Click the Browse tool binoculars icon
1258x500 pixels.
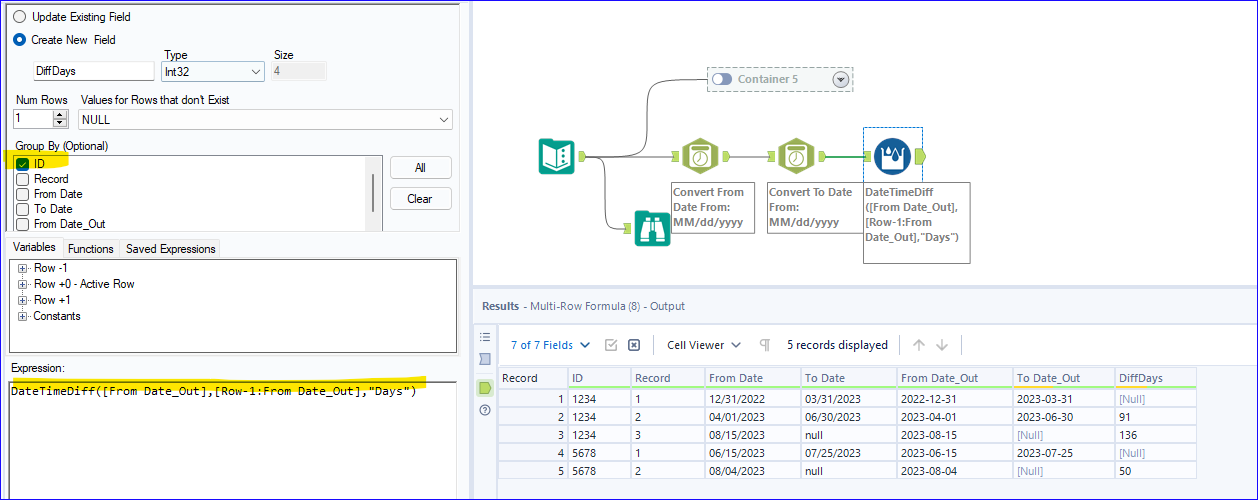(x=653, y=229)
